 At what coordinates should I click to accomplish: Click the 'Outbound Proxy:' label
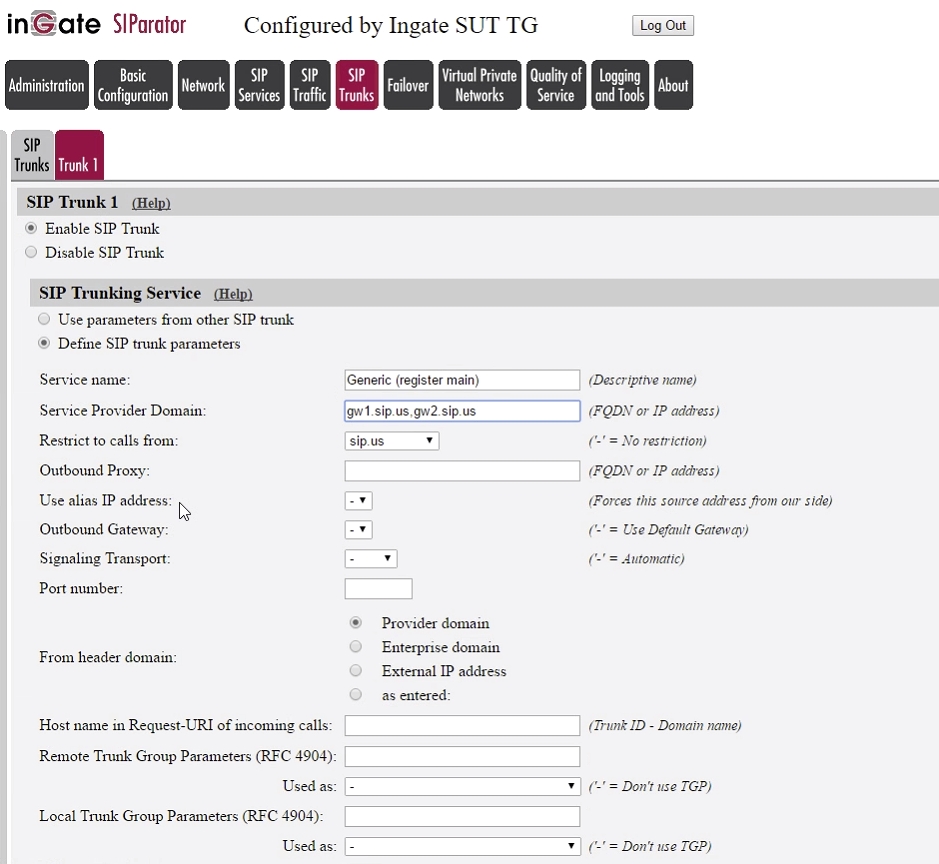coord(95,471)
